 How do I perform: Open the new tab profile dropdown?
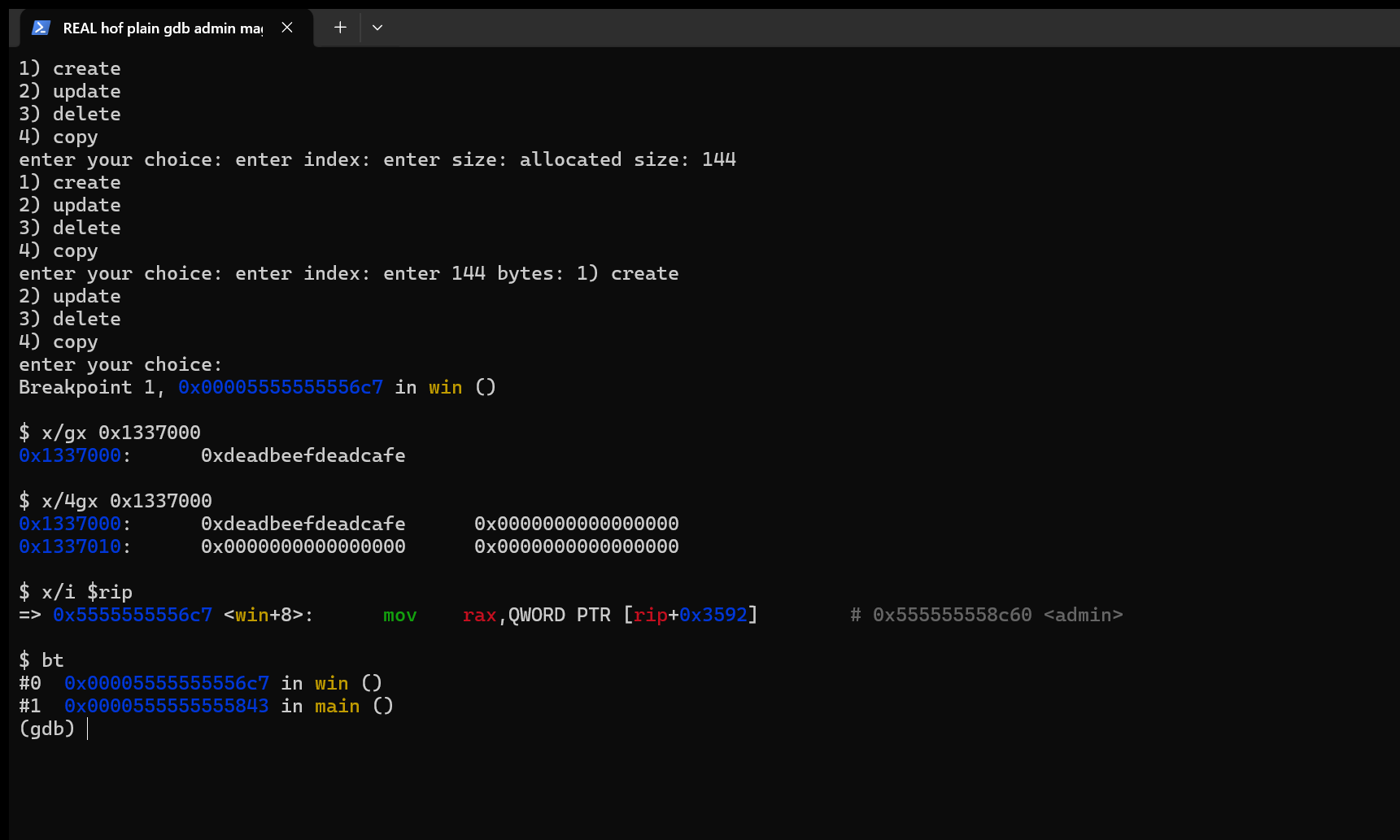pyautogui.click(x=377, y=28)
